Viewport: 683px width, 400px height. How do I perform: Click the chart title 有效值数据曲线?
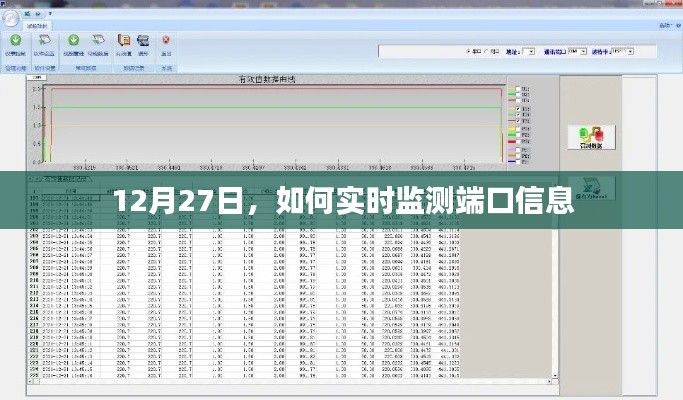coord(267,80)
